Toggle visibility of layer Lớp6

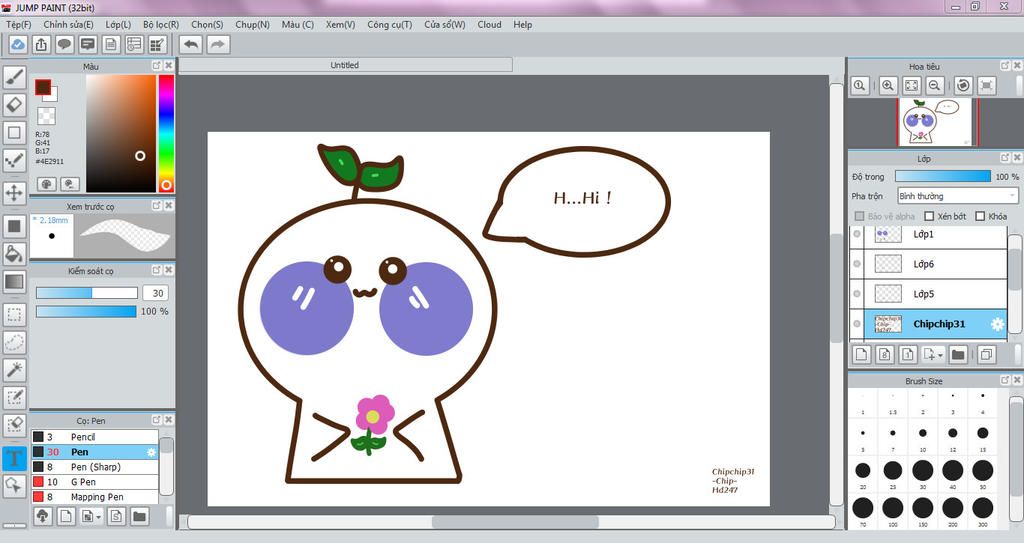coord(857,264)
